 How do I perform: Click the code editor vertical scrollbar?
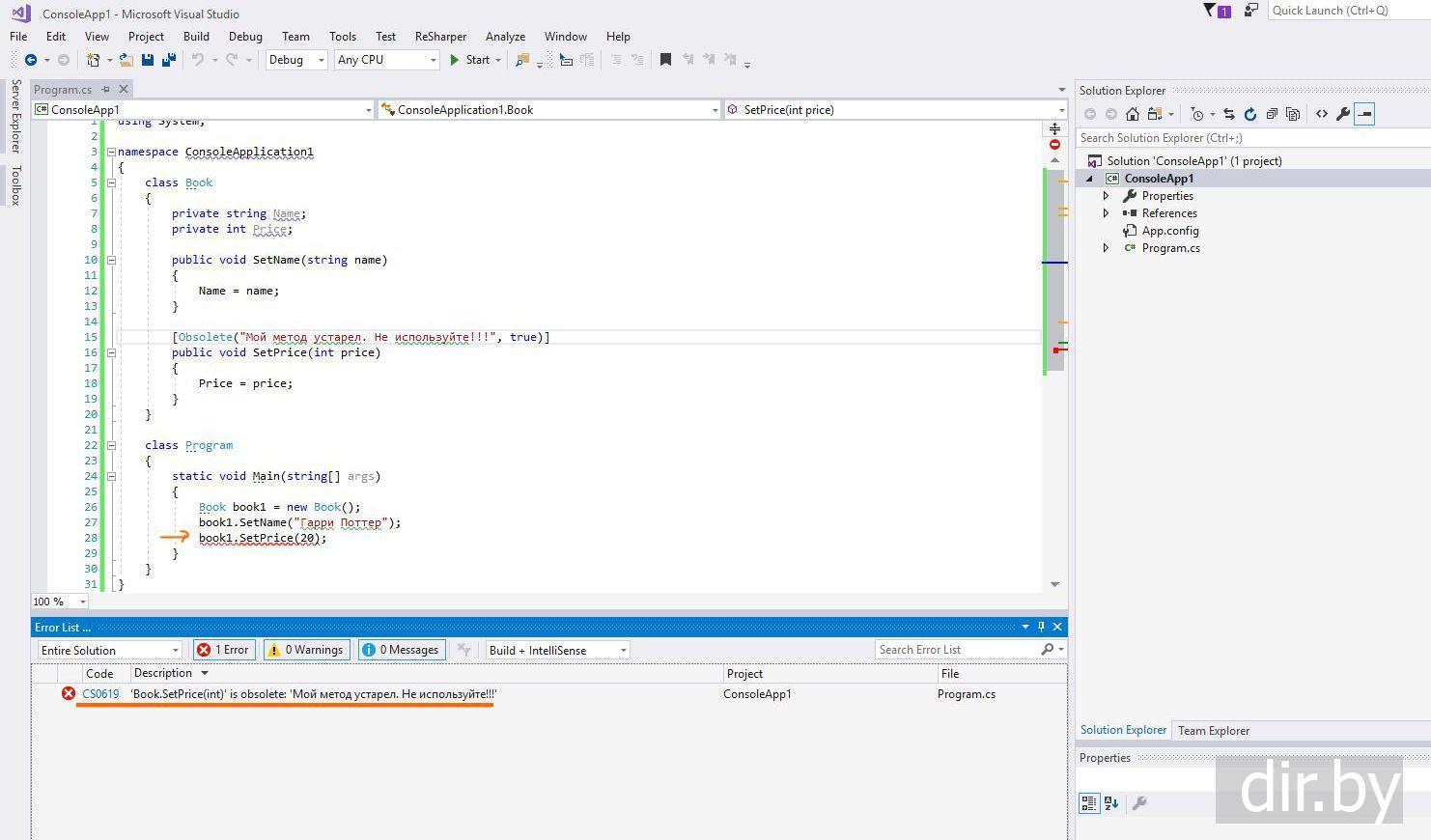(x=1054, y=290)
